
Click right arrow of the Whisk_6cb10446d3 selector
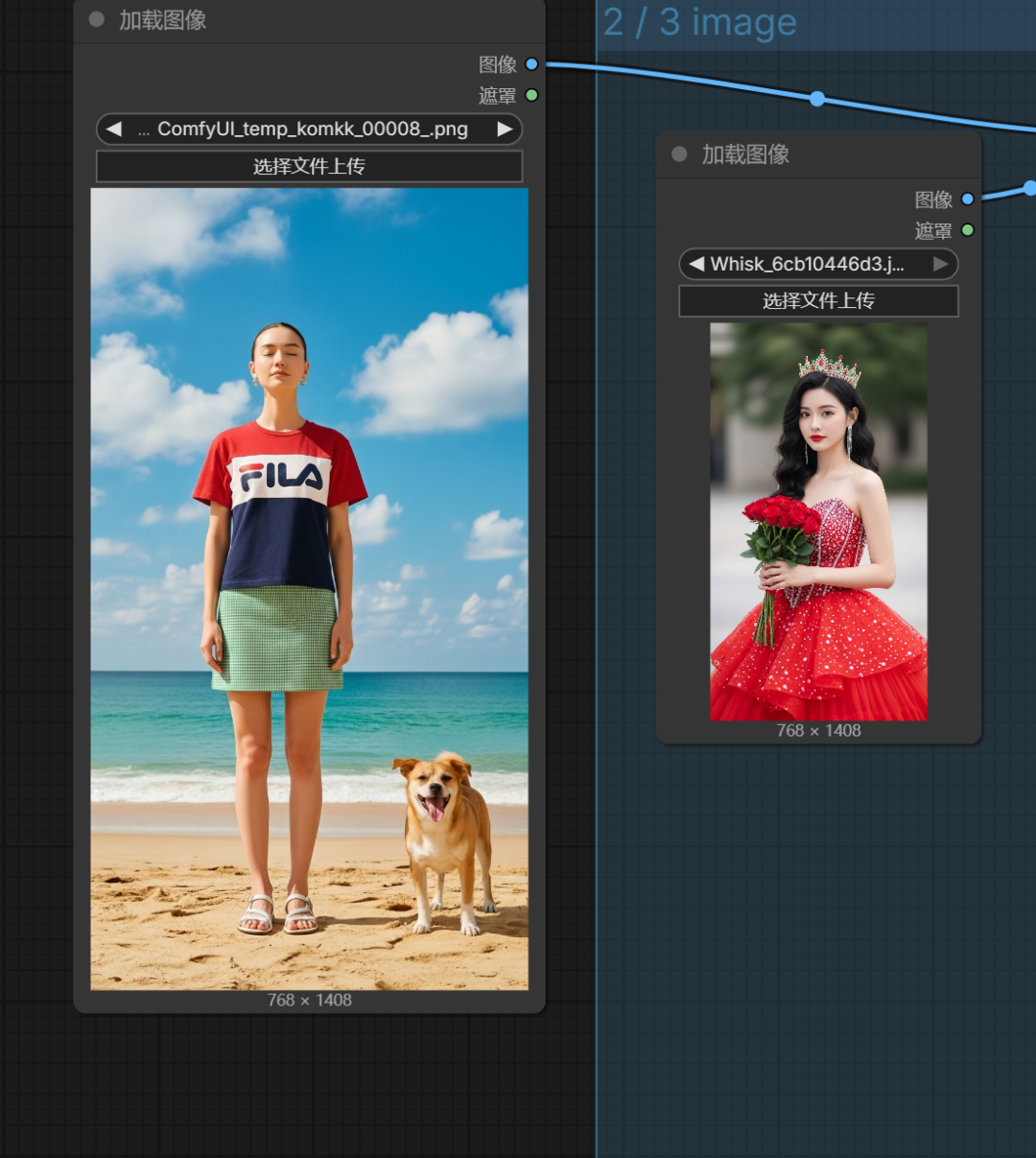pos(941,264)
